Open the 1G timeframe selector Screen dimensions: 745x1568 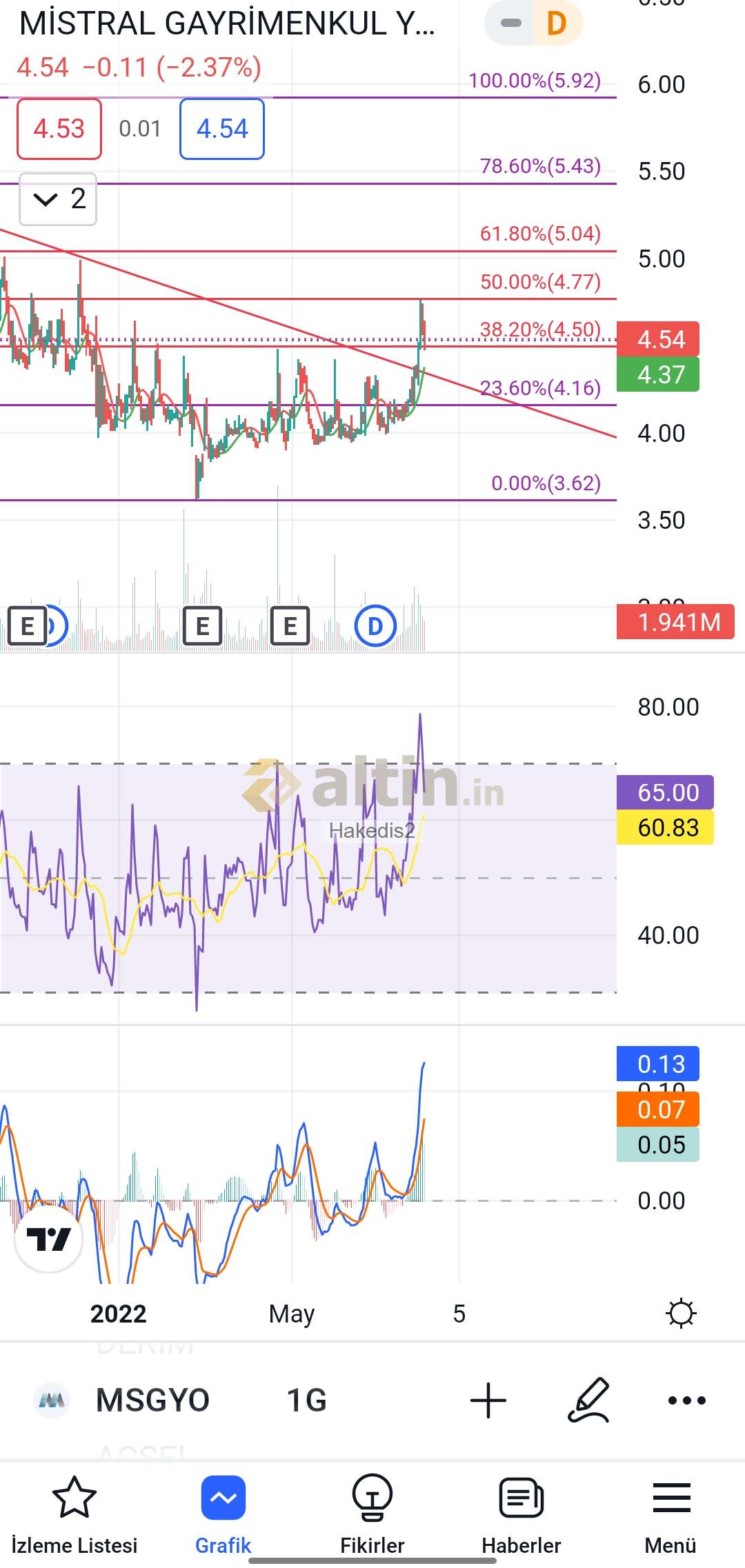[x=306, y=1400]
